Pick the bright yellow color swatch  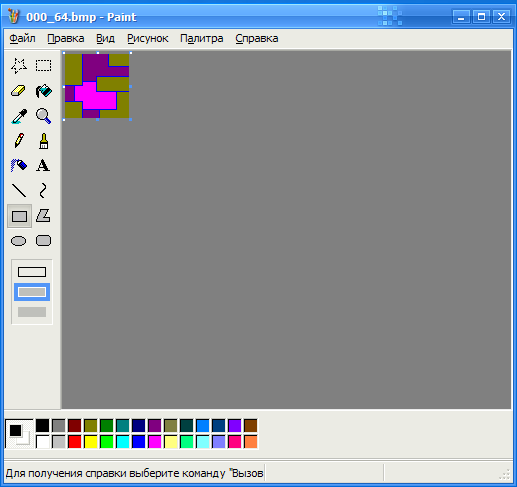91,442
